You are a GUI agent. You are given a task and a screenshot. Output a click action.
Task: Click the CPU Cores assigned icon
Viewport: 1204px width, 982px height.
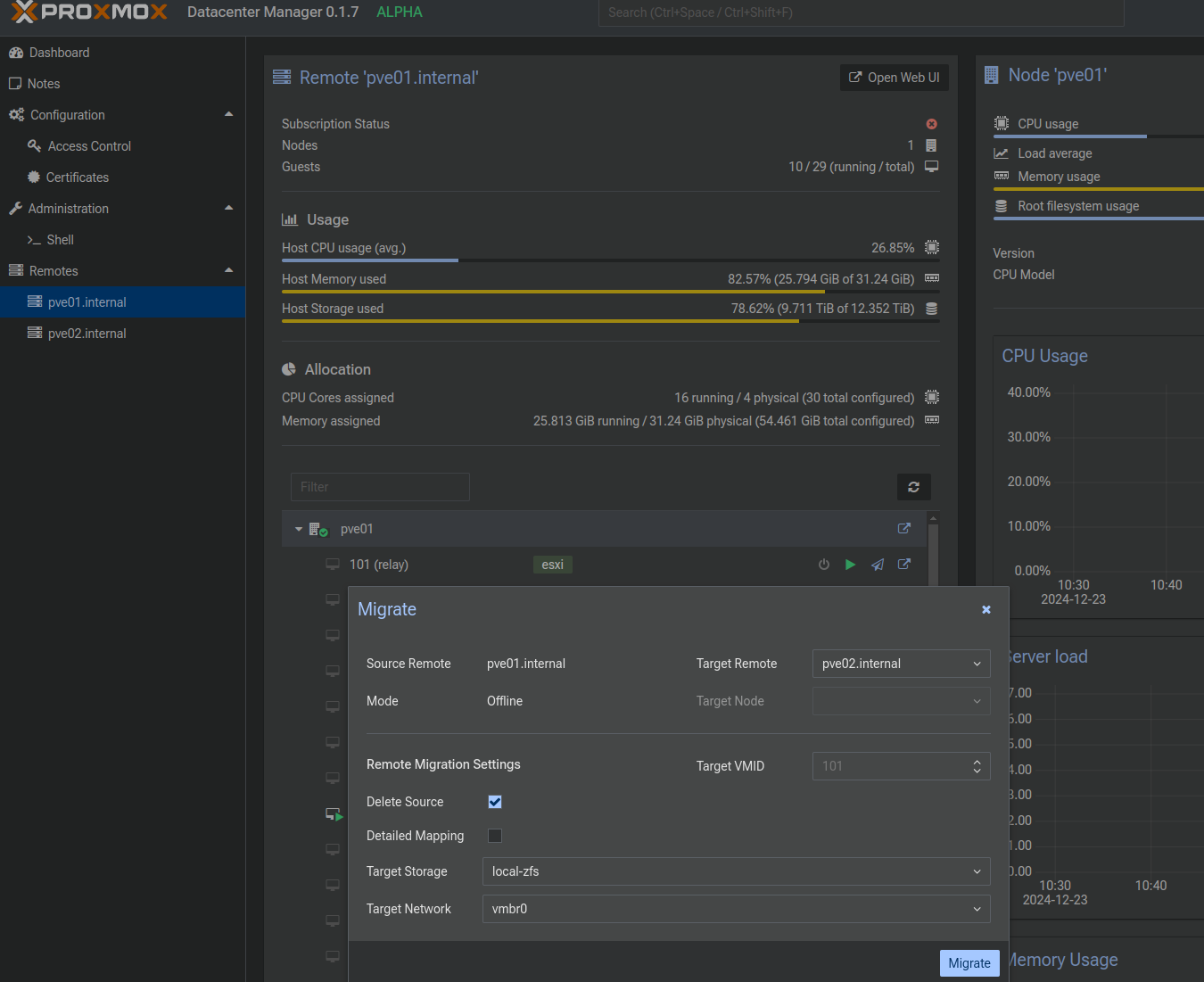pos(932,397)
